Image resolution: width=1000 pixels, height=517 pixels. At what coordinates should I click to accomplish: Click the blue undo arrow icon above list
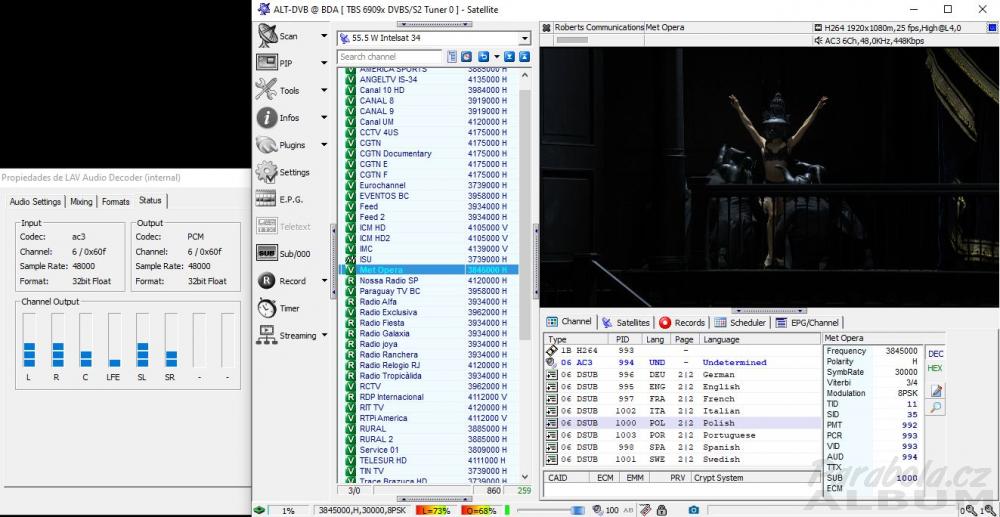tap(483, 57)
